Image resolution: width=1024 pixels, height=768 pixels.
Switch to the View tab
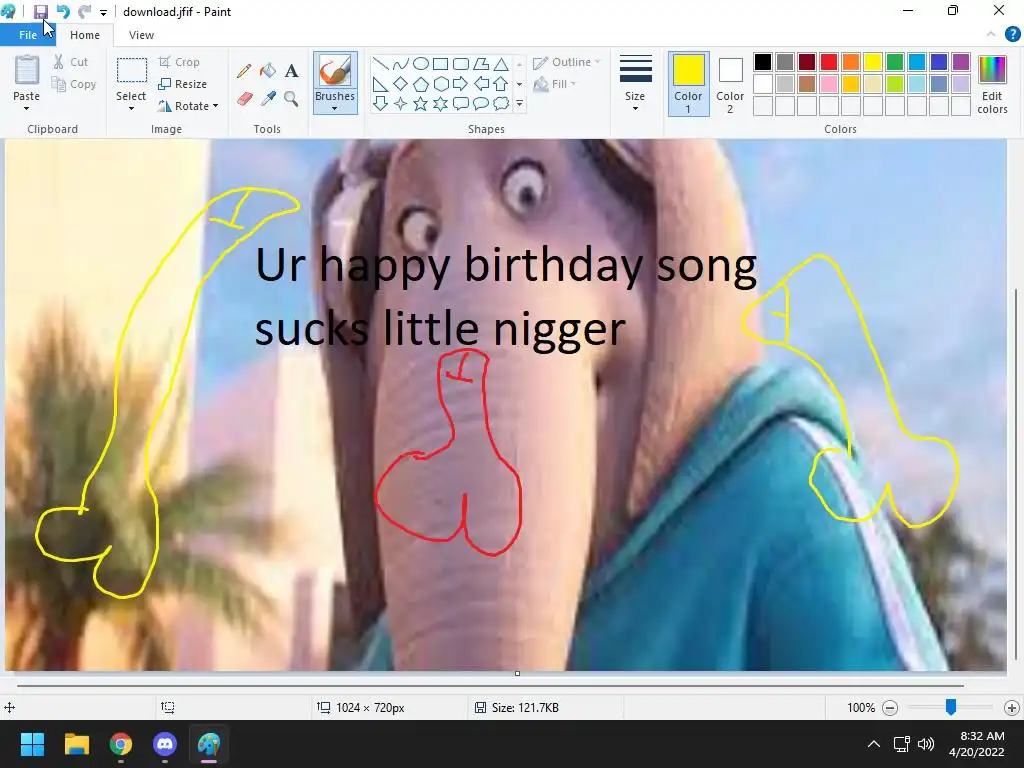[x=141, y=35]
